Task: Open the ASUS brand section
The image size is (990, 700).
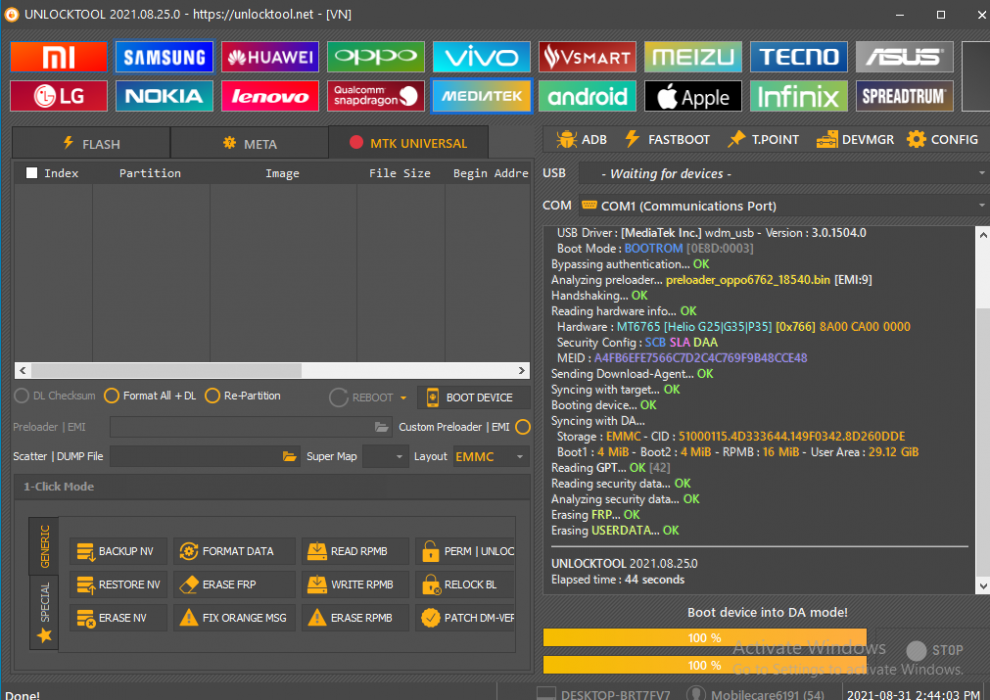Action: (x=904, y=57)
